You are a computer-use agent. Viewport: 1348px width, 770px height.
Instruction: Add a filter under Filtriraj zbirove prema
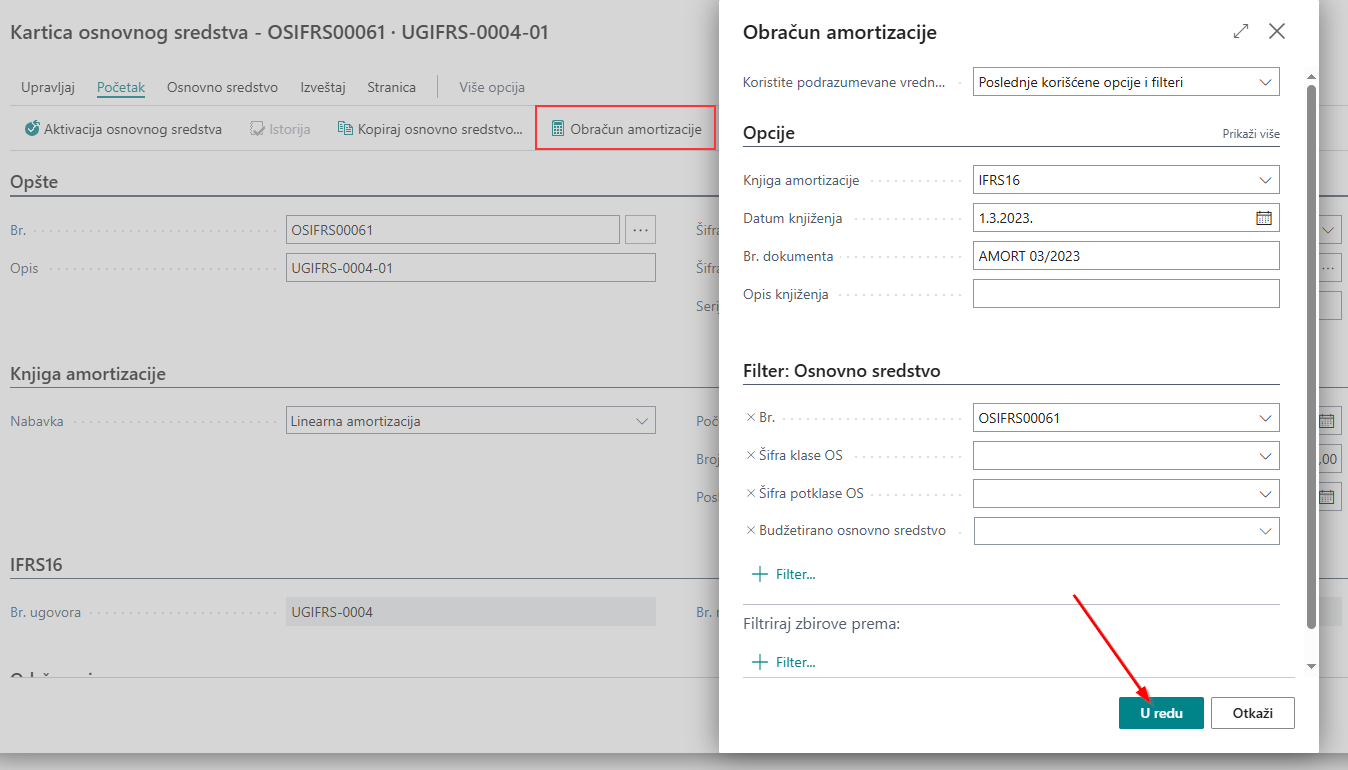784,662
